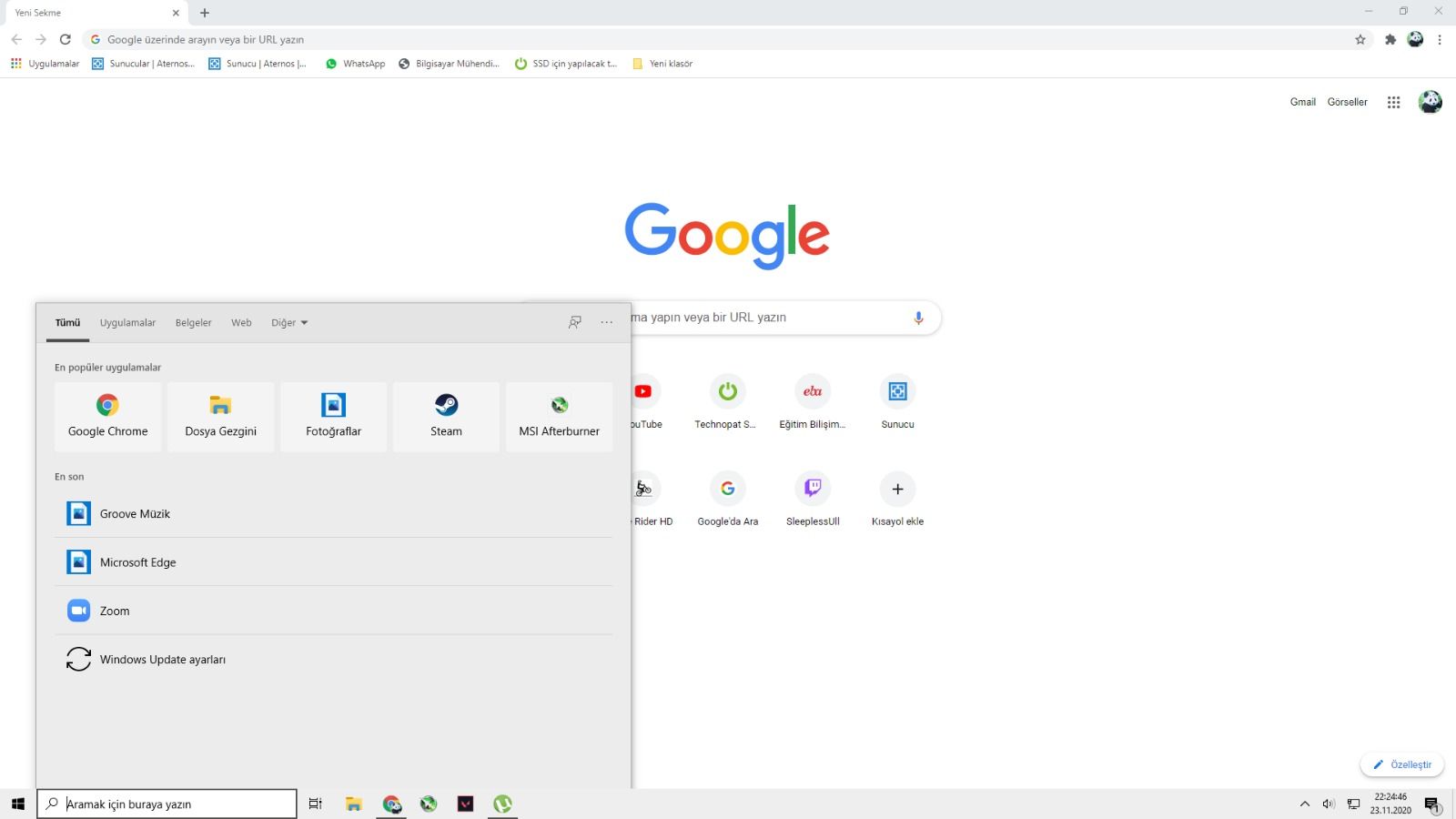Open the Sunucular | Aternos bookmark

pyautogui.click(x=143, y=64)
